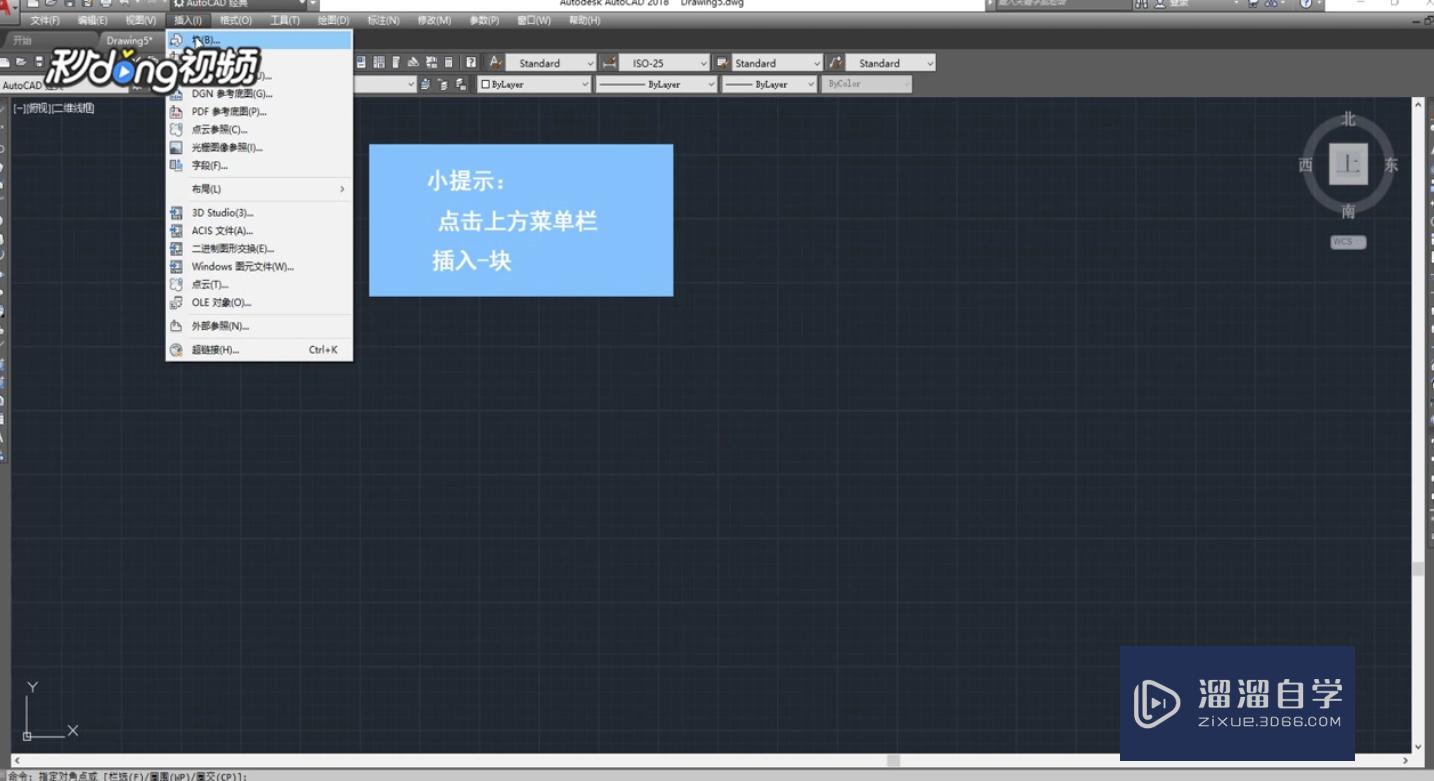
Task: Click the 北 north on ViewCube compass
Action: click(x=1348, y=119)
